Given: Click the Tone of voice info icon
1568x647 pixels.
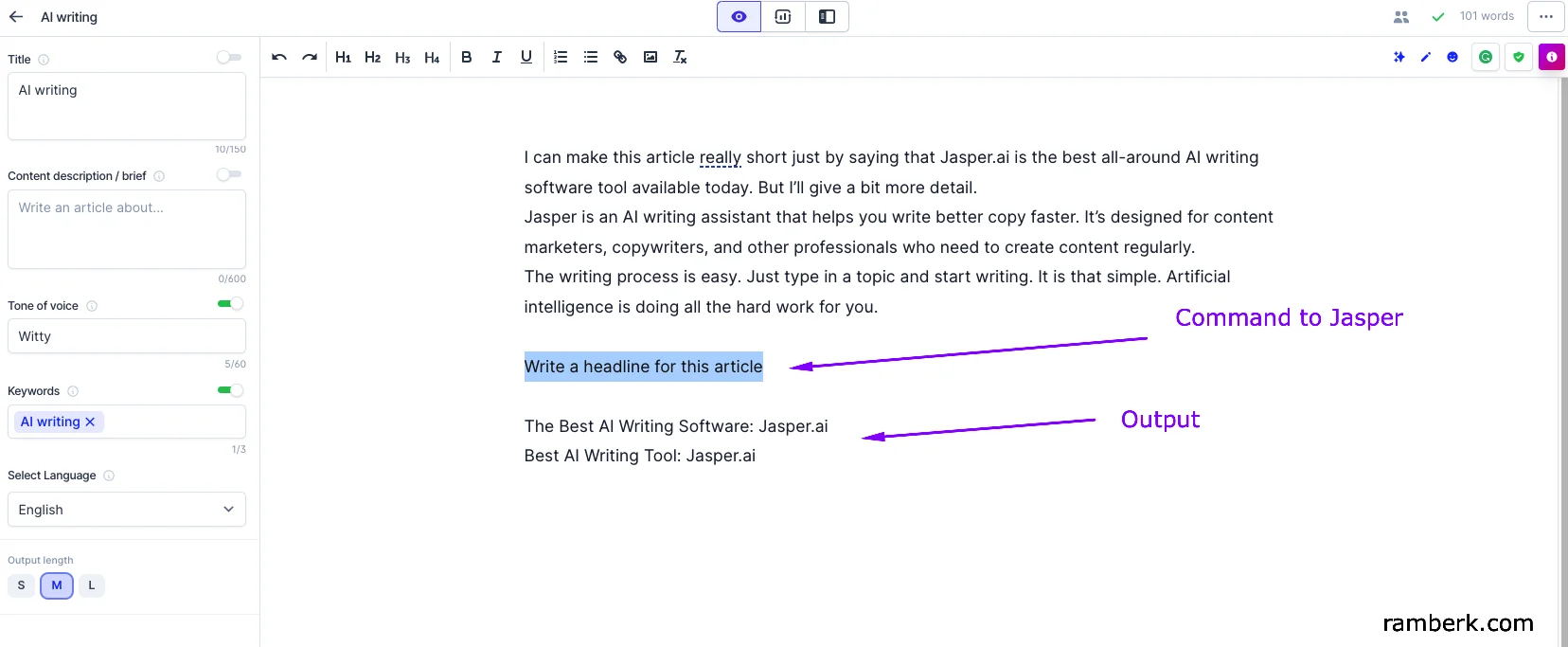Looking at the screenshot, I should [x=92, y=306].
